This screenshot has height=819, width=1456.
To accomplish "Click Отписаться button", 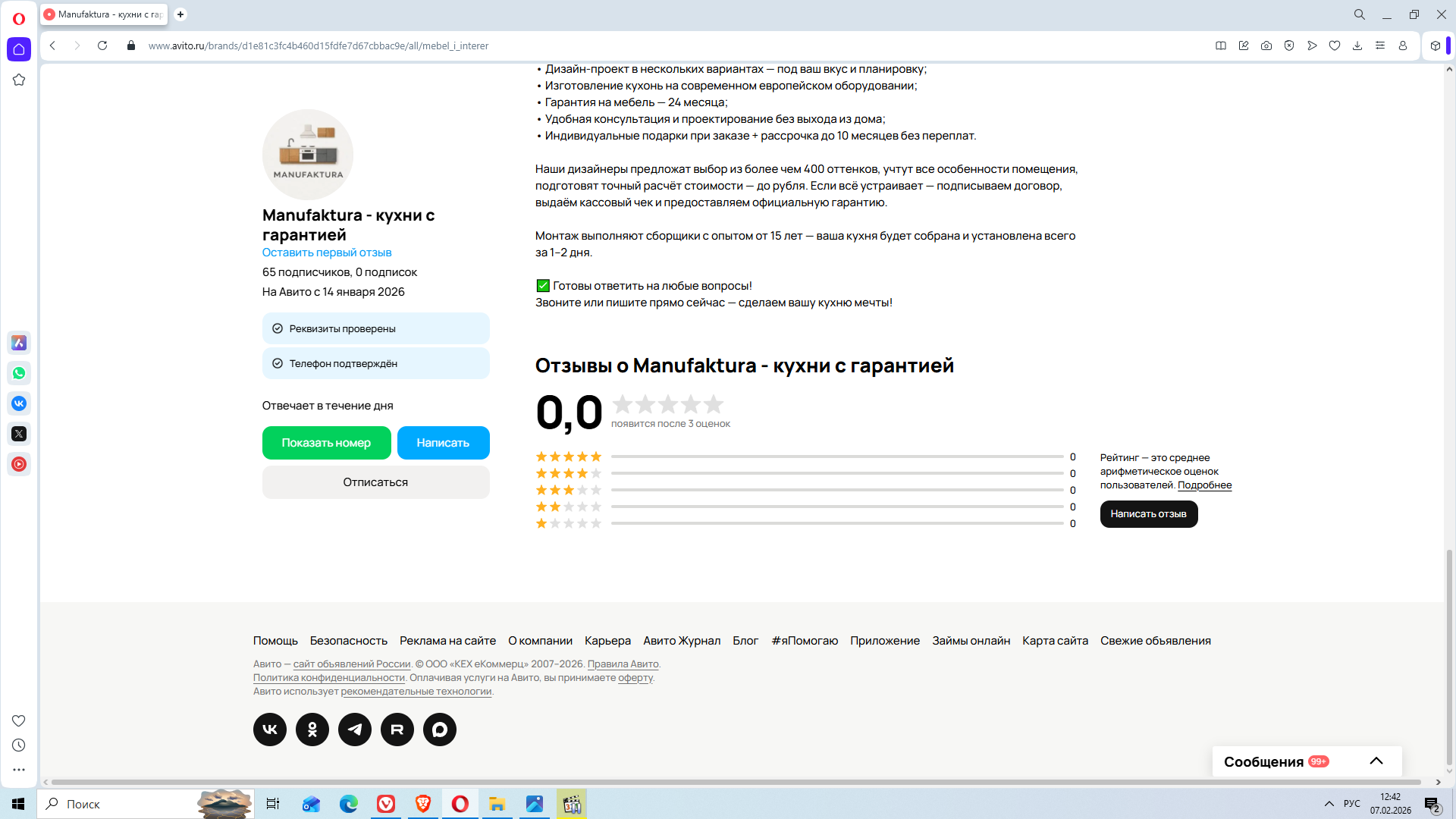I will 375,482.
